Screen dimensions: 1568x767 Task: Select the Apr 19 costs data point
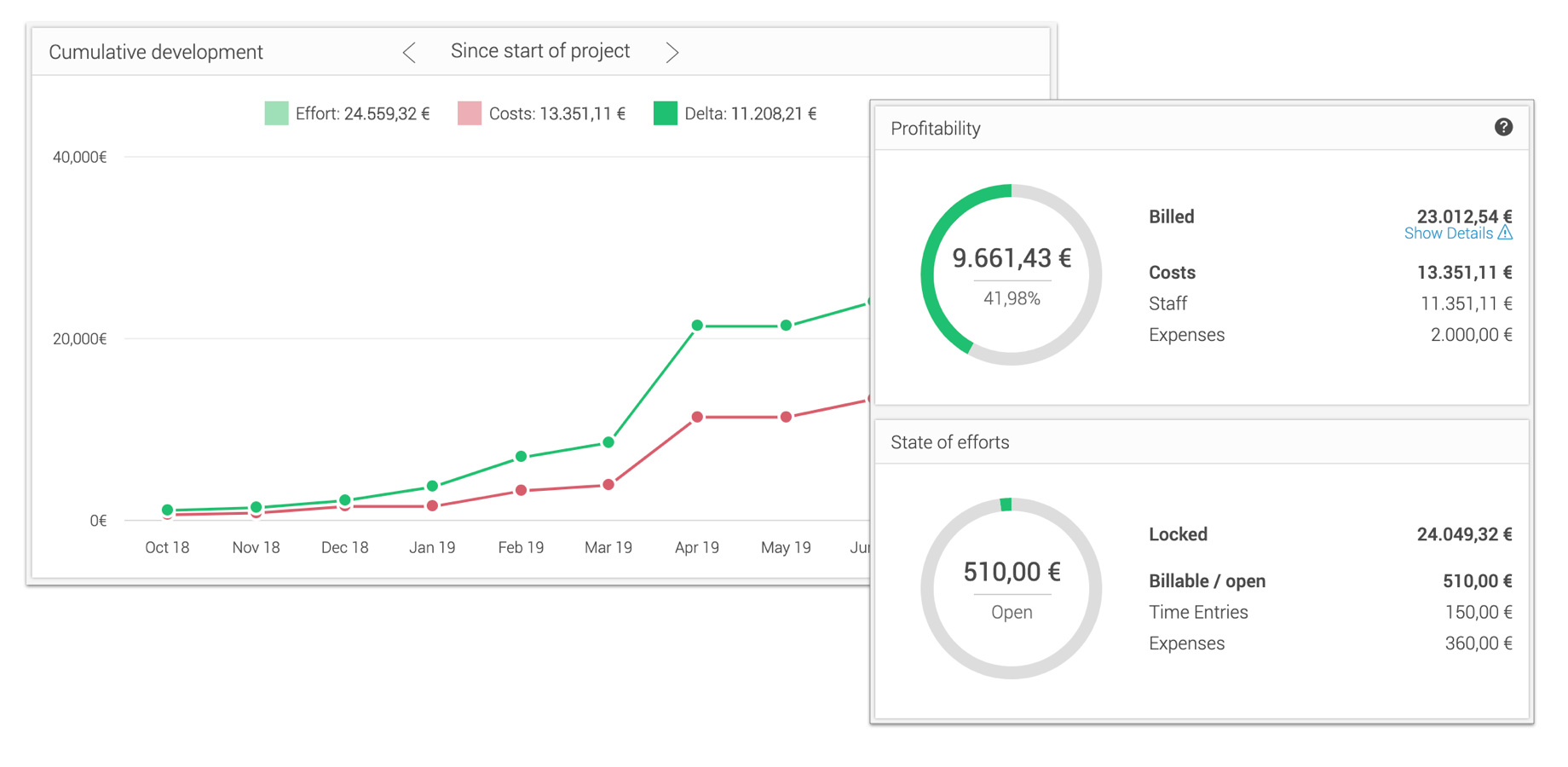697,417
